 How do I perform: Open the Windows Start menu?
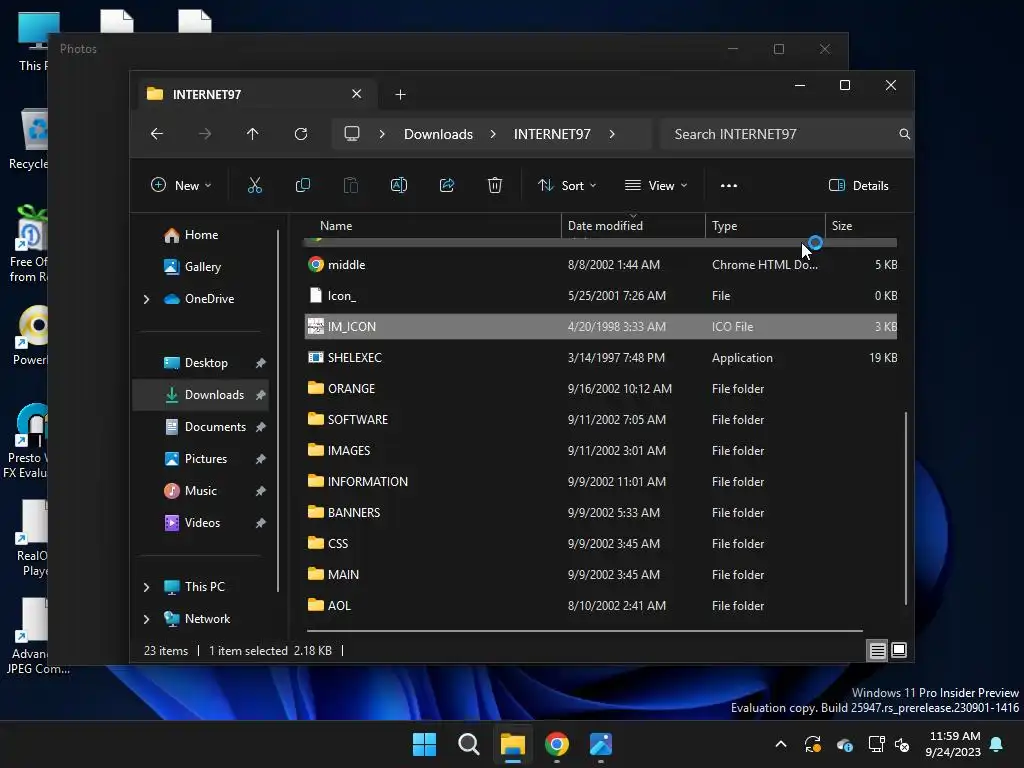coord(424,744)
